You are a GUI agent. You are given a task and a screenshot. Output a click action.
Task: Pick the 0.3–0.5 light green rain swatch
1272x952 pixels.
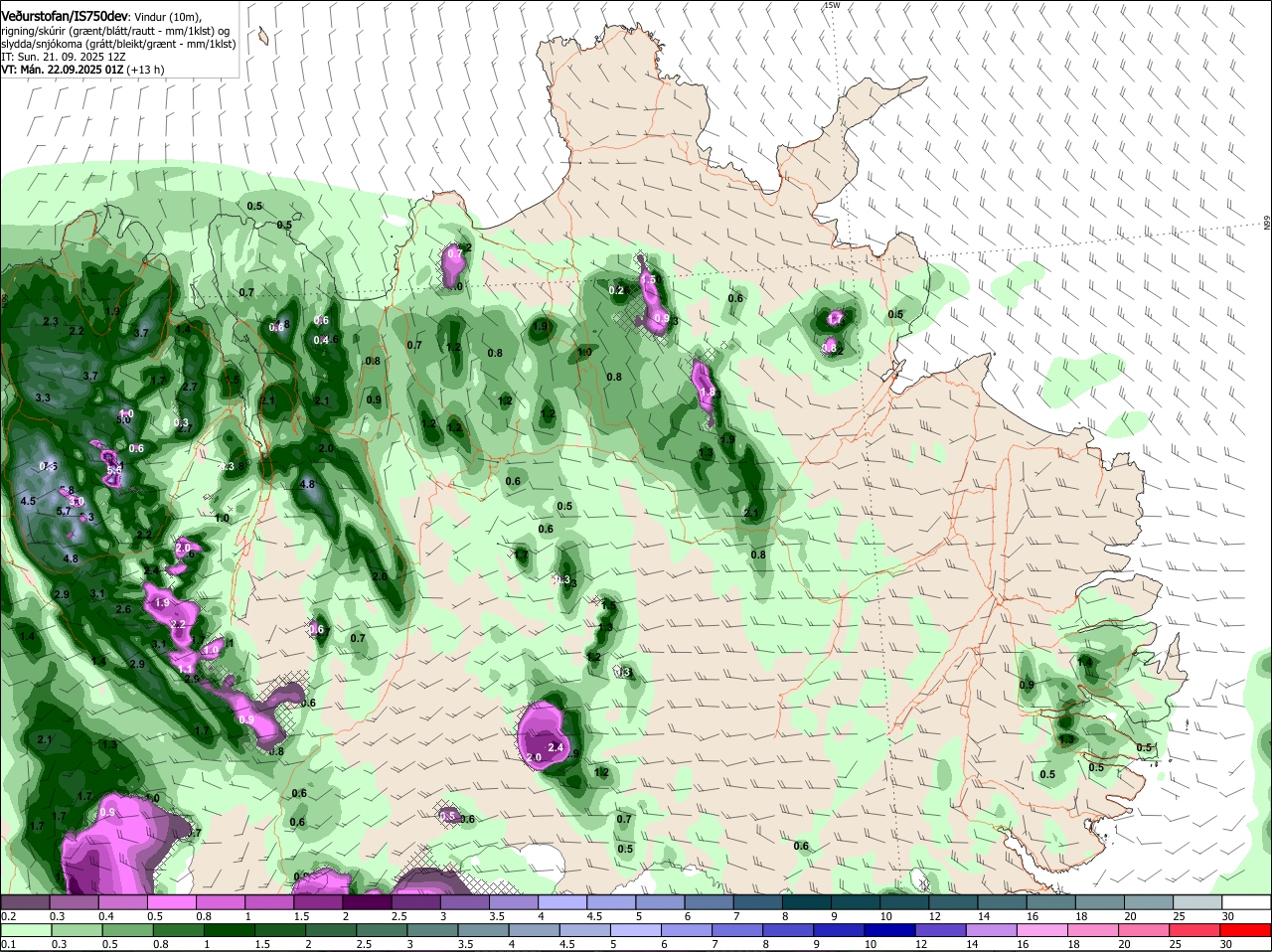tap(79, 930)
